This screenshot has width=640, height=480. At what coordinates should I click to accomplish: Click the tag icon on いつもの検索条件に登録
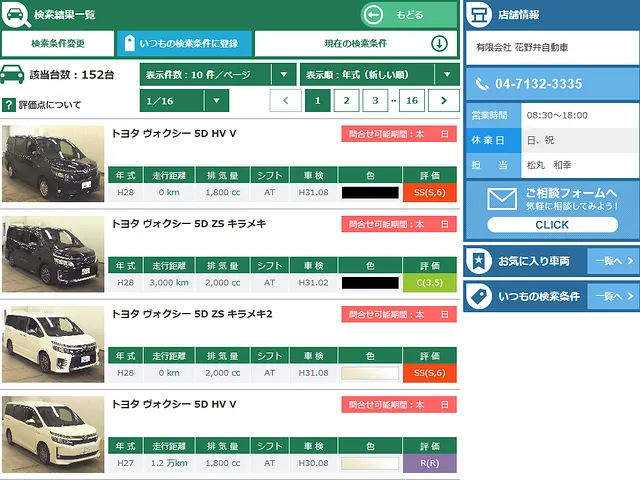[129, 43]
